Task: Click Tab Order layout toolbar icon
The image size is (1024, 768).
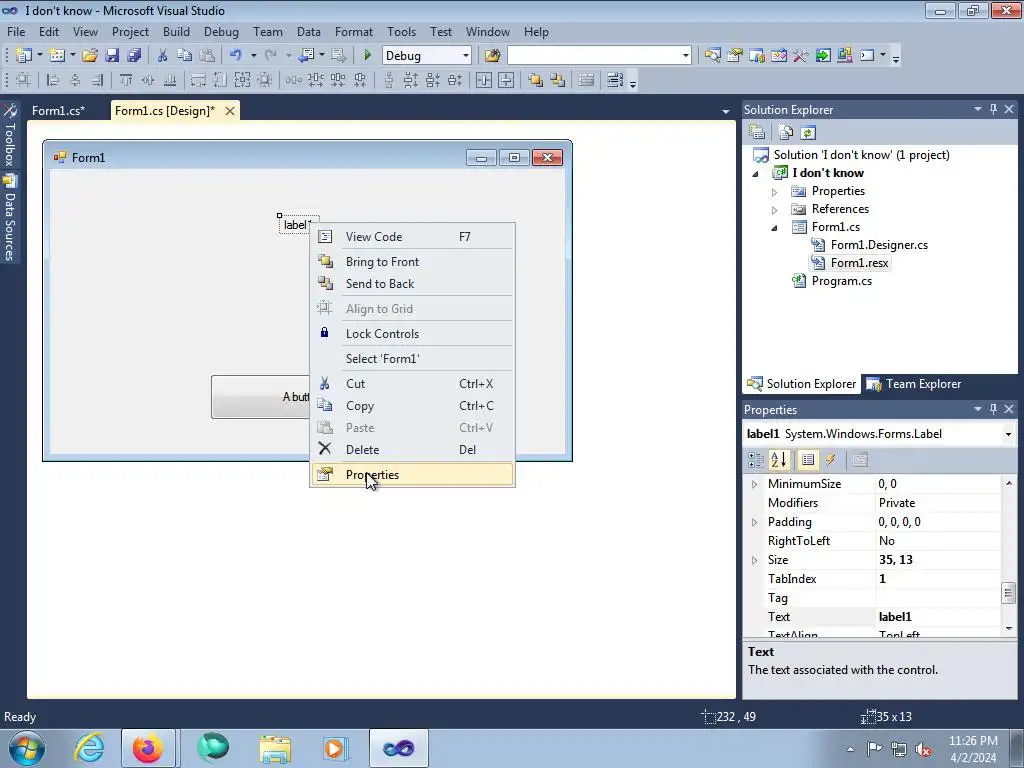Action: 615,80
